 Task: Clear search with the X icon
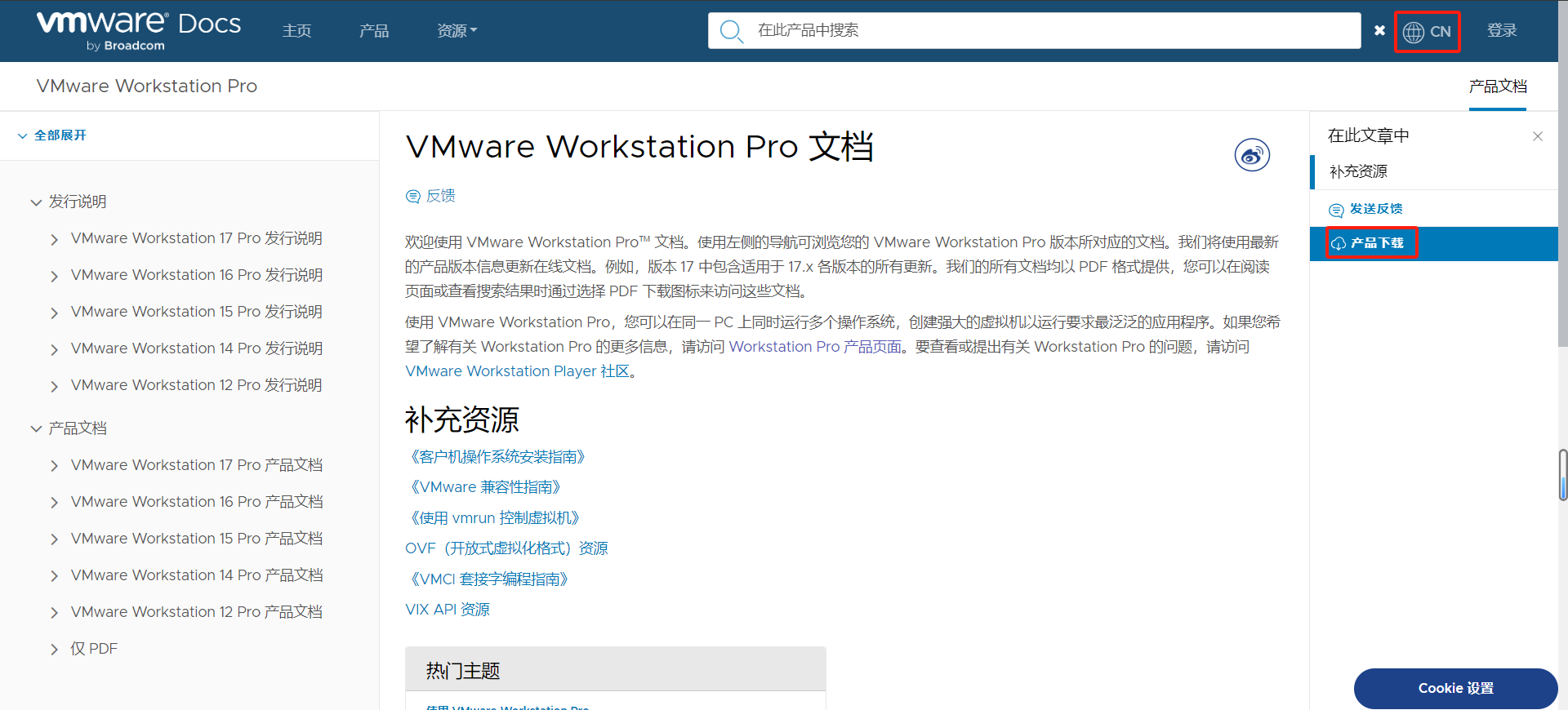tap(1379, 31)
